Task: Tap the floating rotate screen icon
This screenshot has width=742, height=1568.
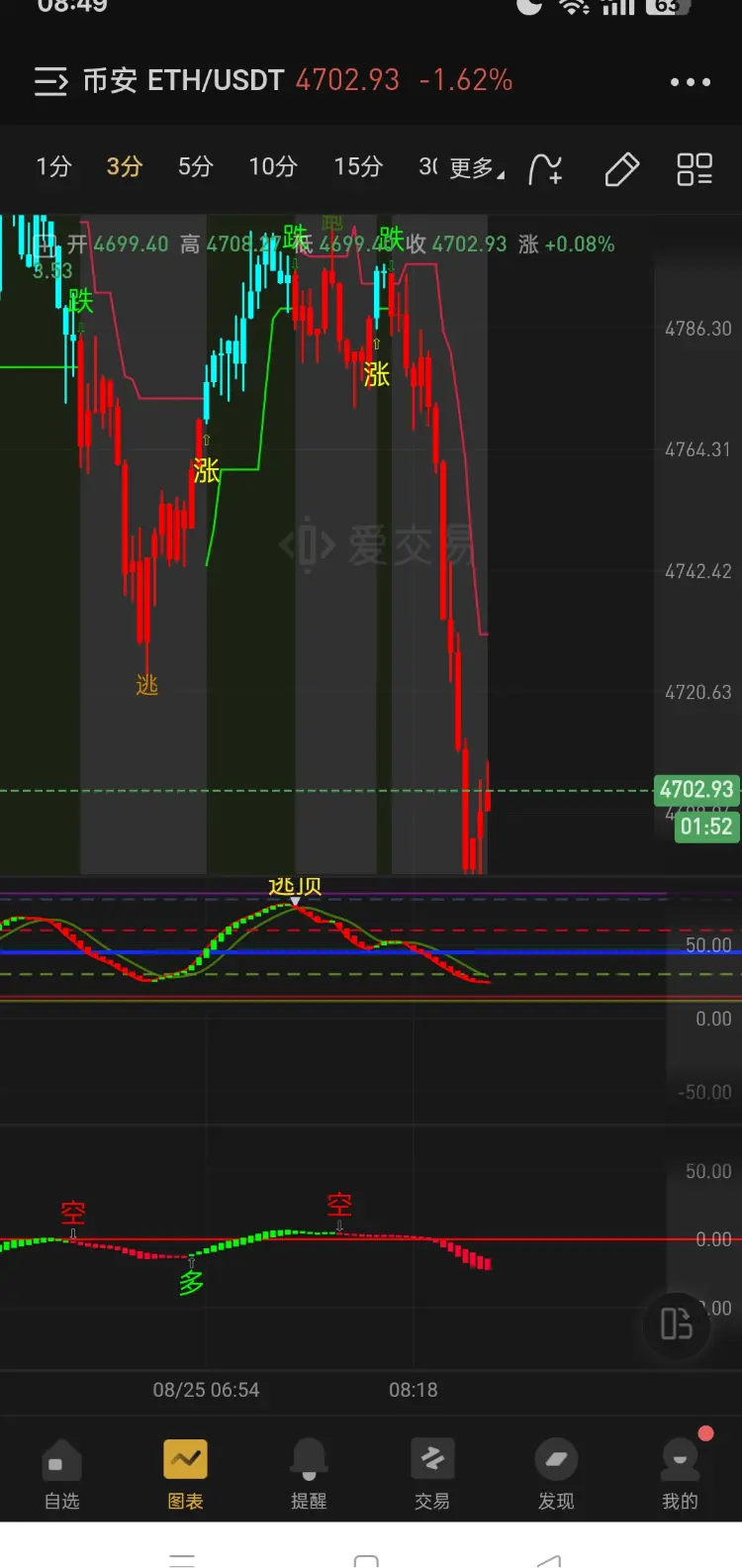Action: [x=677, y=1323]
